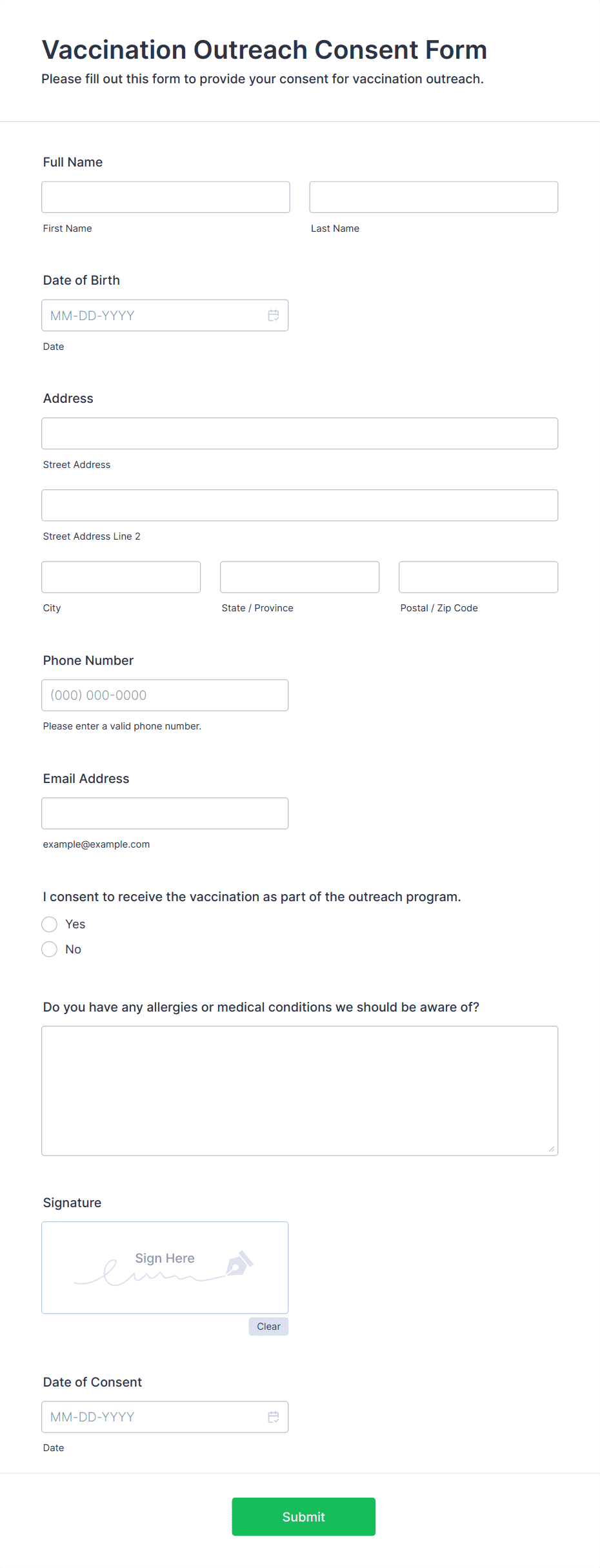Screen dimensions: 600x1568
Task: Select Yes to consent to vaccination
Action: pyautogui.click(x=49, y=924)
